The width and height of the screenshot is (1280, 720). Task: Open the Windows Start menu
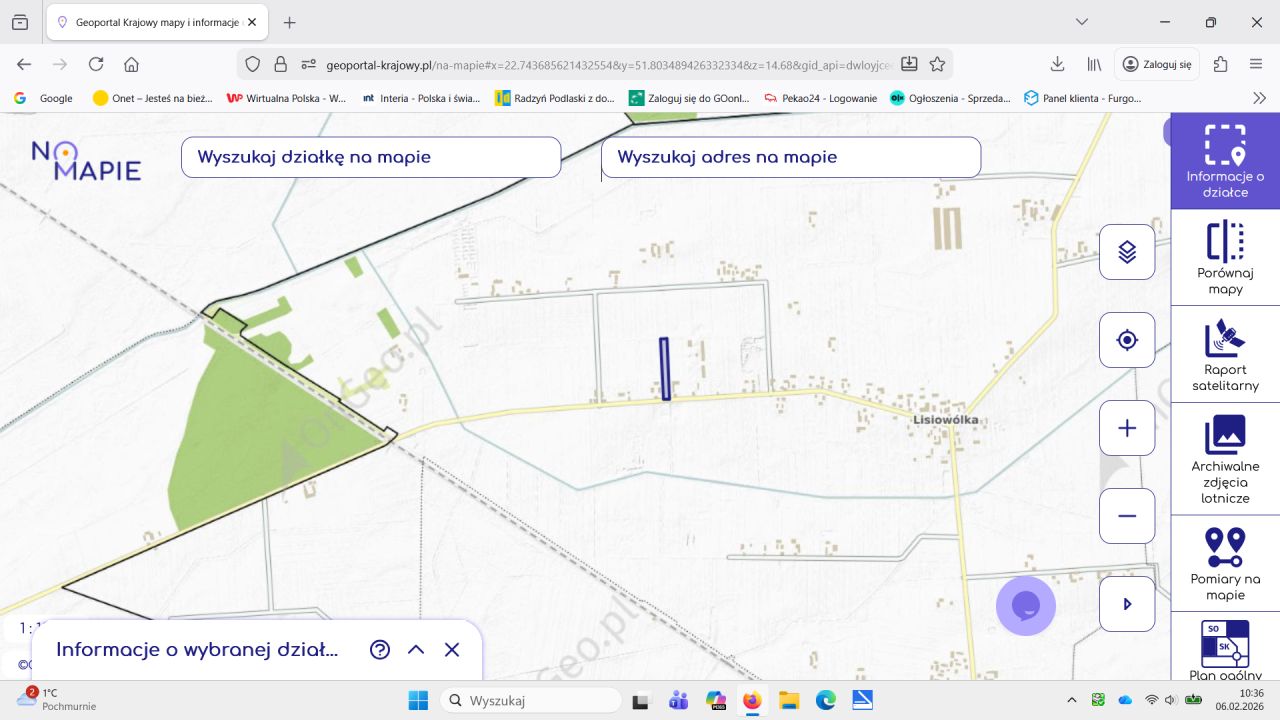point(418,700)
